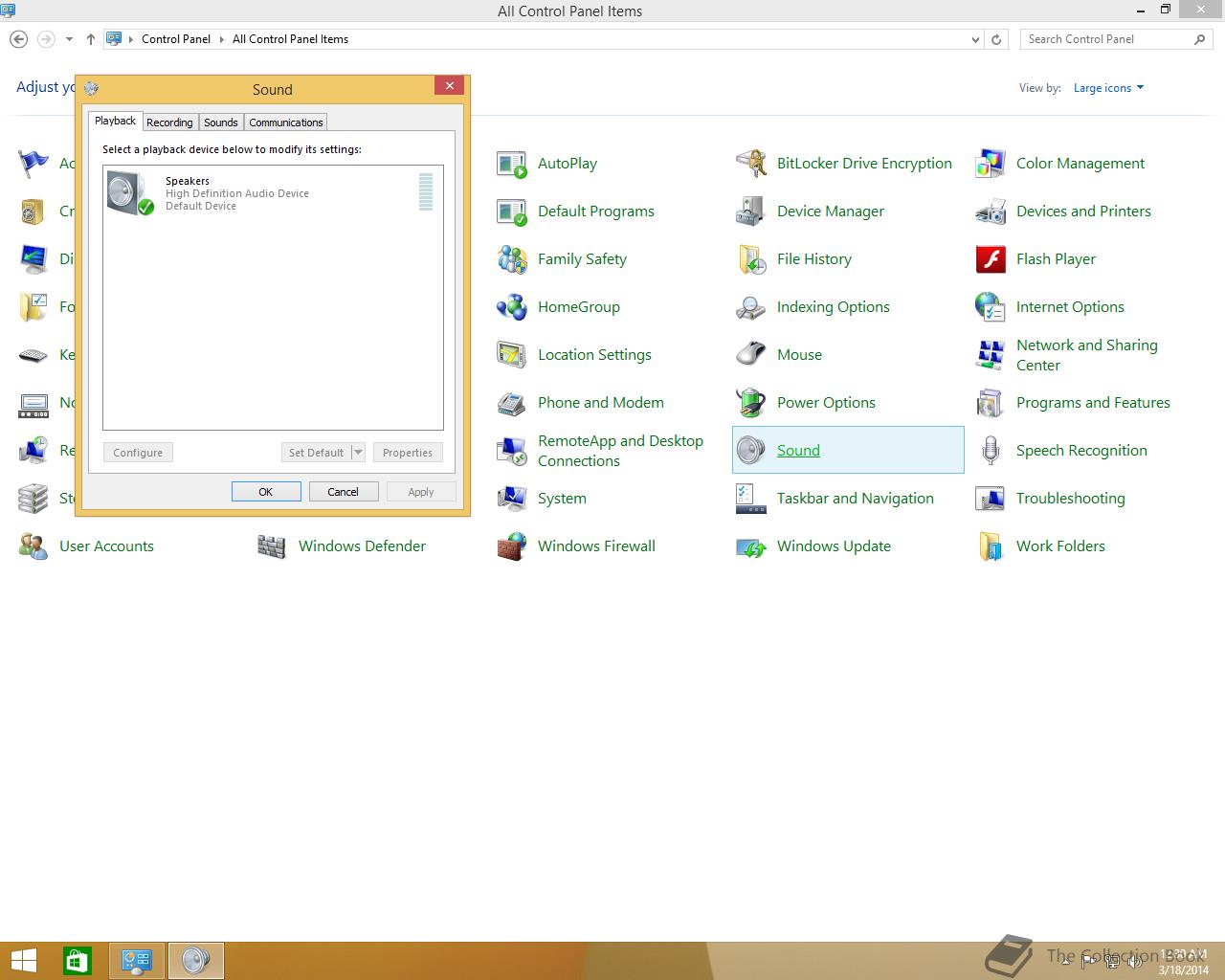
Task: Open the Location Settings icon
Action: (512, 355)
